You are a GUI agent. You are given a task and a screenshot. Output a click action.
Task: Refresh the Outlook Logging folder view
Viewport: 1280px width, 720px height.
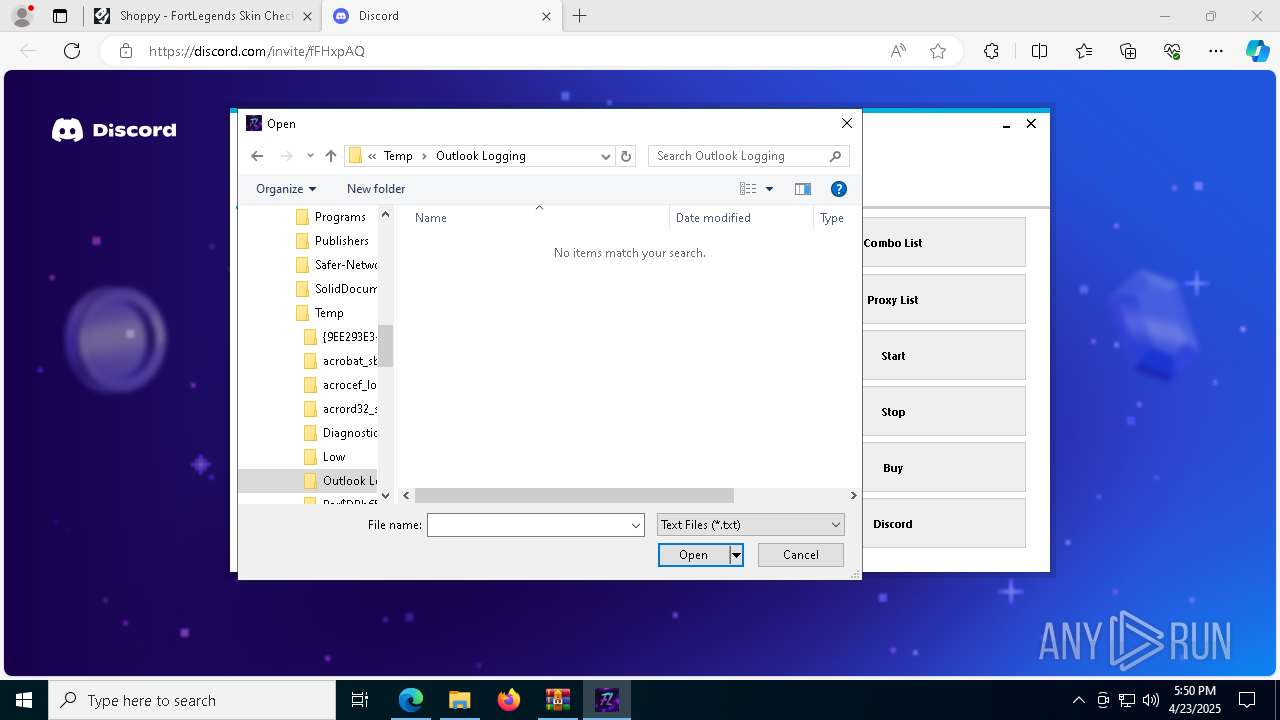click(x=626, y=156)
